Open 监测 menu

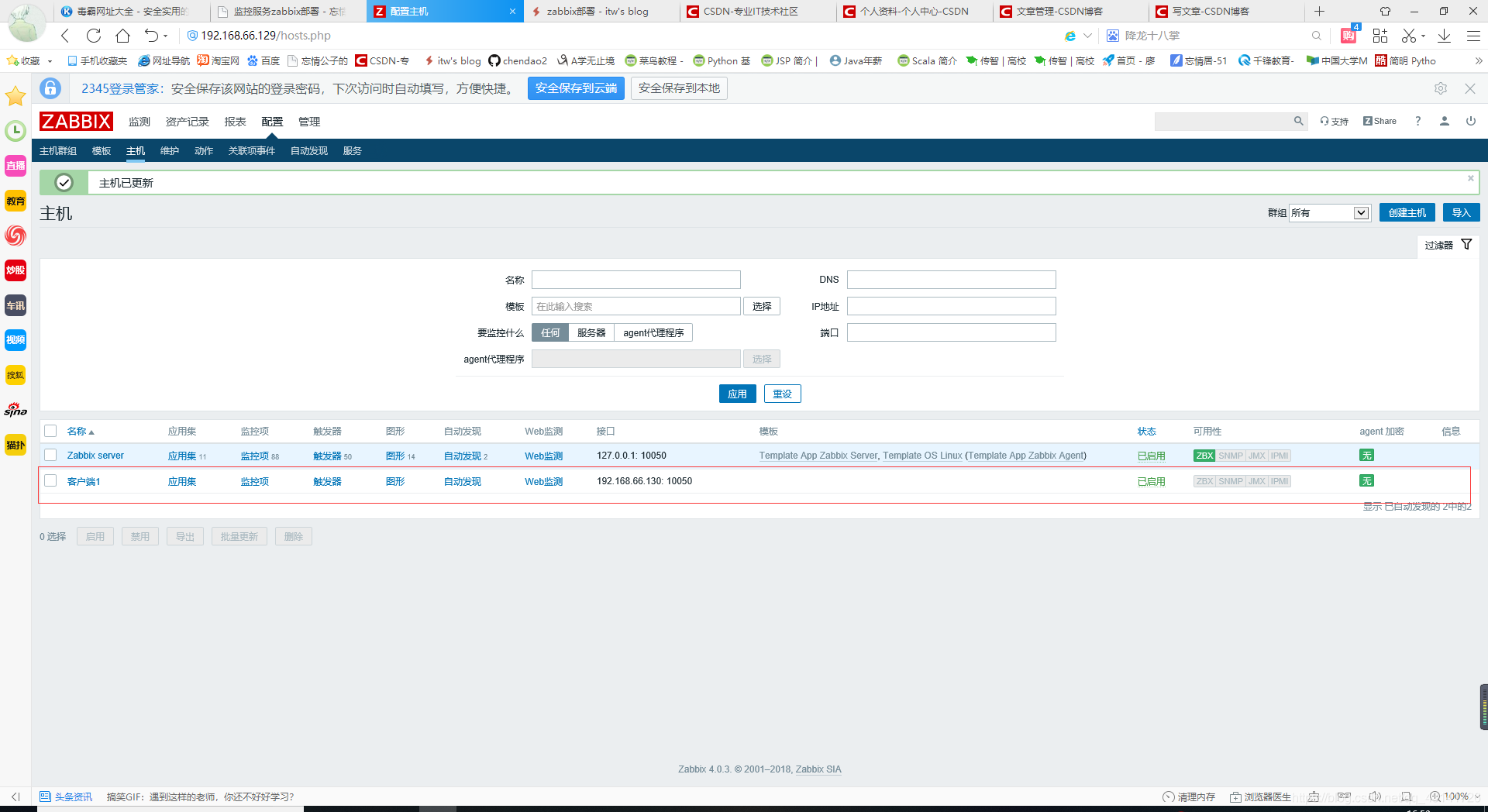[139, 122]
